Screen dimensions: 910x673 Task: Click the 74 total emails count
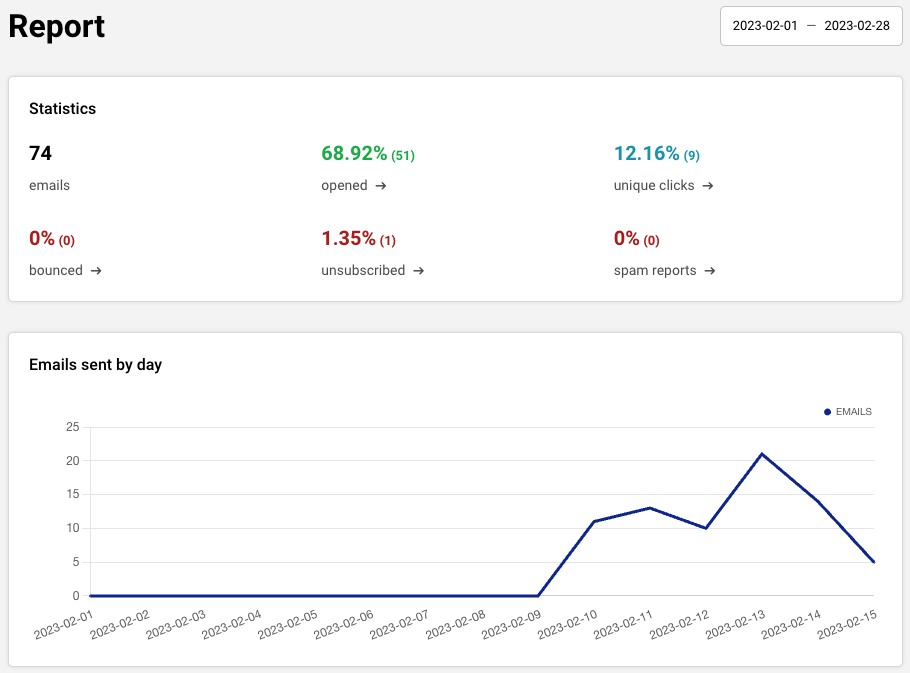coord(40,154)
